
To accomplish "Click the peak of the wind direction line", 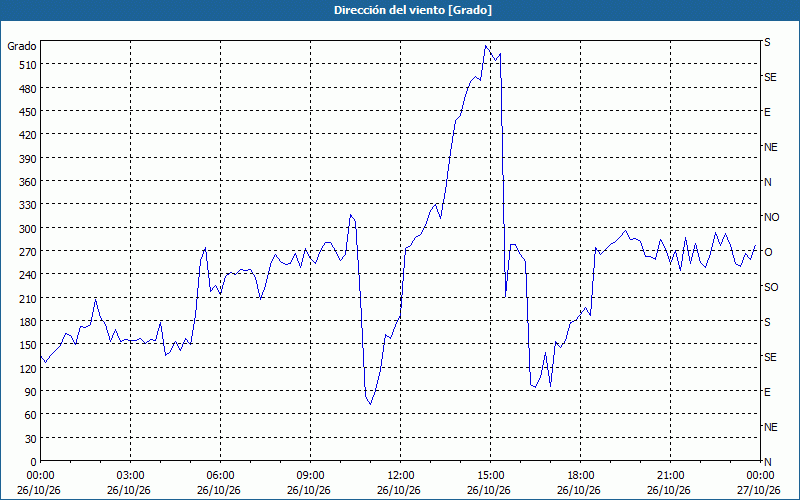I will coord(486,46).
